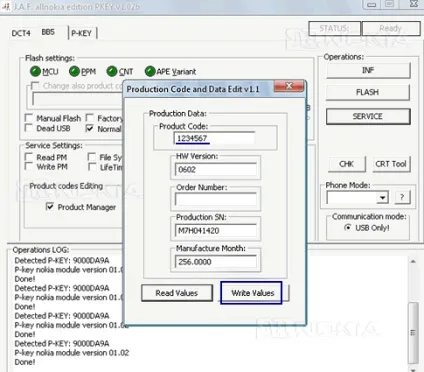Select the last P-key nokia module version 01.02 log line

point(72,353)
